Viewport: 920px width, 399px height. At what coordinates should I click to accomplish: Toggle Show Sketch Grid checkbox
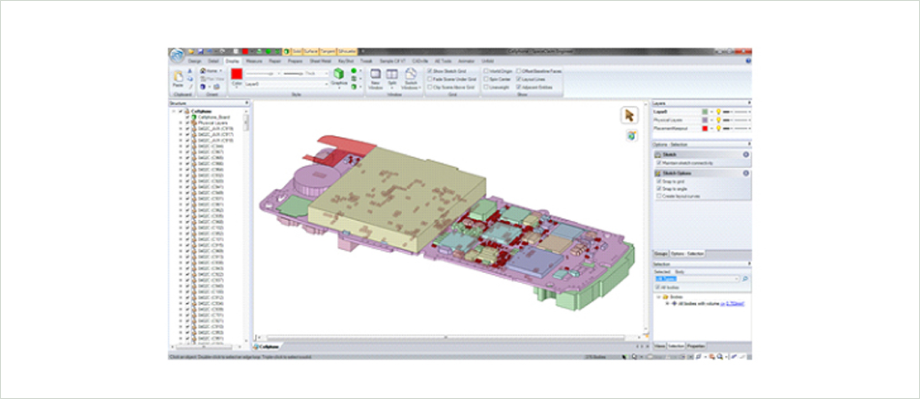pyautogui.click(x=429, y=70)
